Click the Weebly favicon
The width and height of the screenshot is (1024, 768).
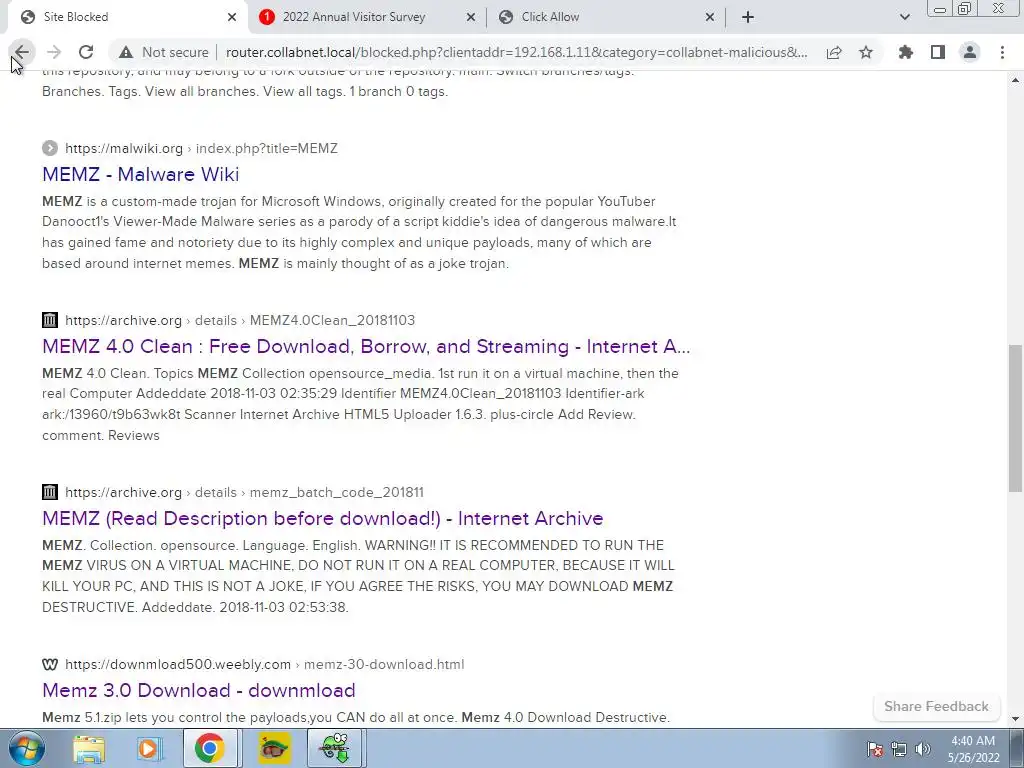click(50, 664)
